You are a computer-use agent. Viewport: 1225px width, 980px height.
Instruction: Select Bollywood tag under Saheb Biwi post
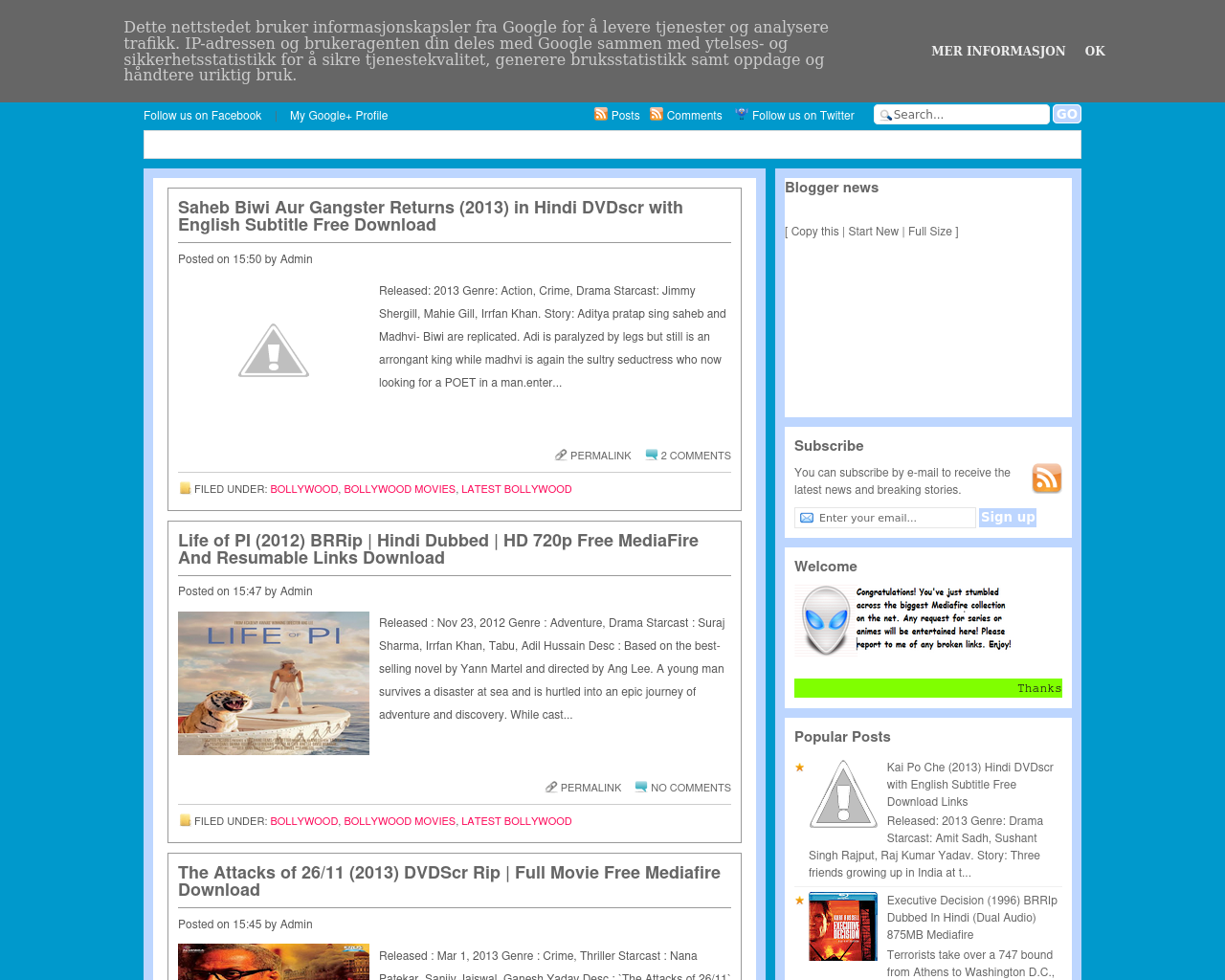coord(304,489)
